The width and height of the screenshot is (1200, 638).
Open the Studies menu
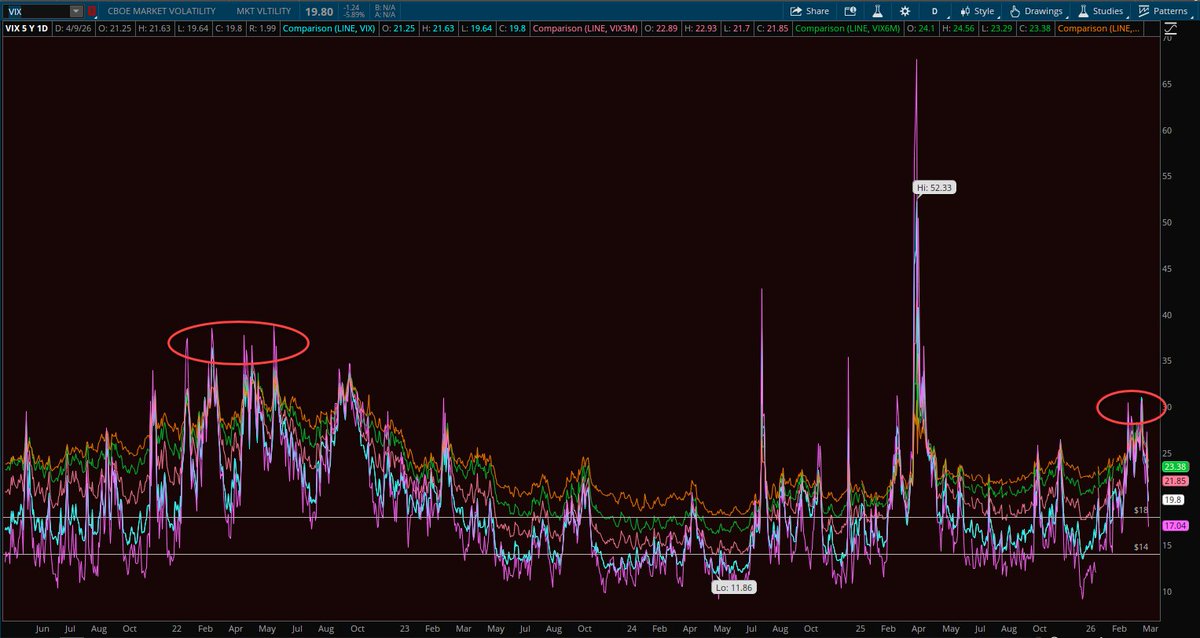(x=1103, y=11)
